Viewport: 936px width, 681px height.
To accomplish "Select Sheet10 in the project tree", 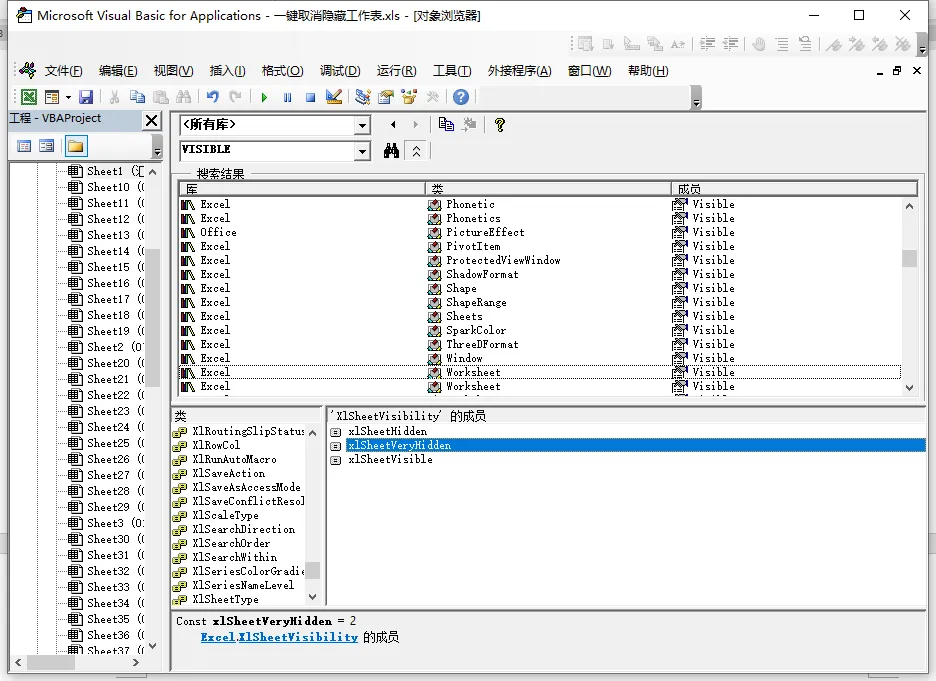I will (x=108, y=187).
